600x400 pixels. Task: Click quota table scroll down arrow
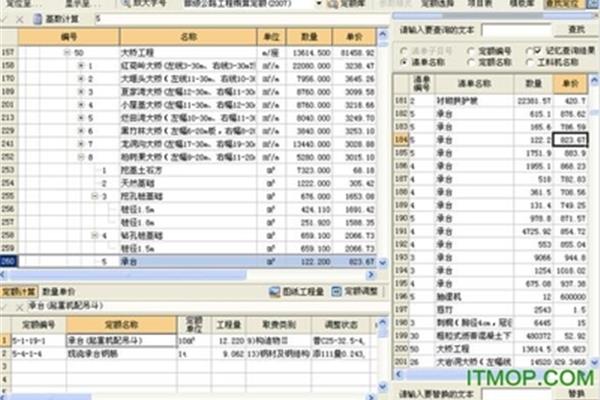pyautogui.click(x=383, y=387)
